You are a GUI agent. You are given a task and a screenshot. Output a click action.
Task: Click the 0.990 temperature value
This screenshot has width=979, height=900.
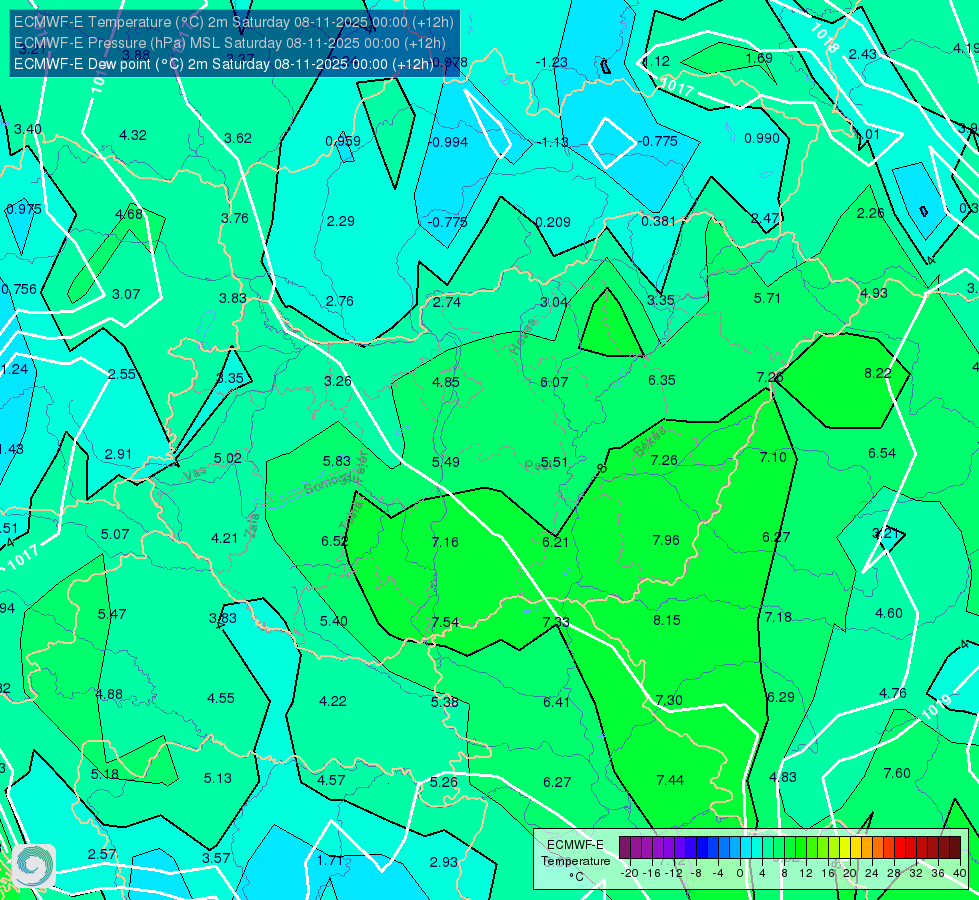tap(762, 138)
